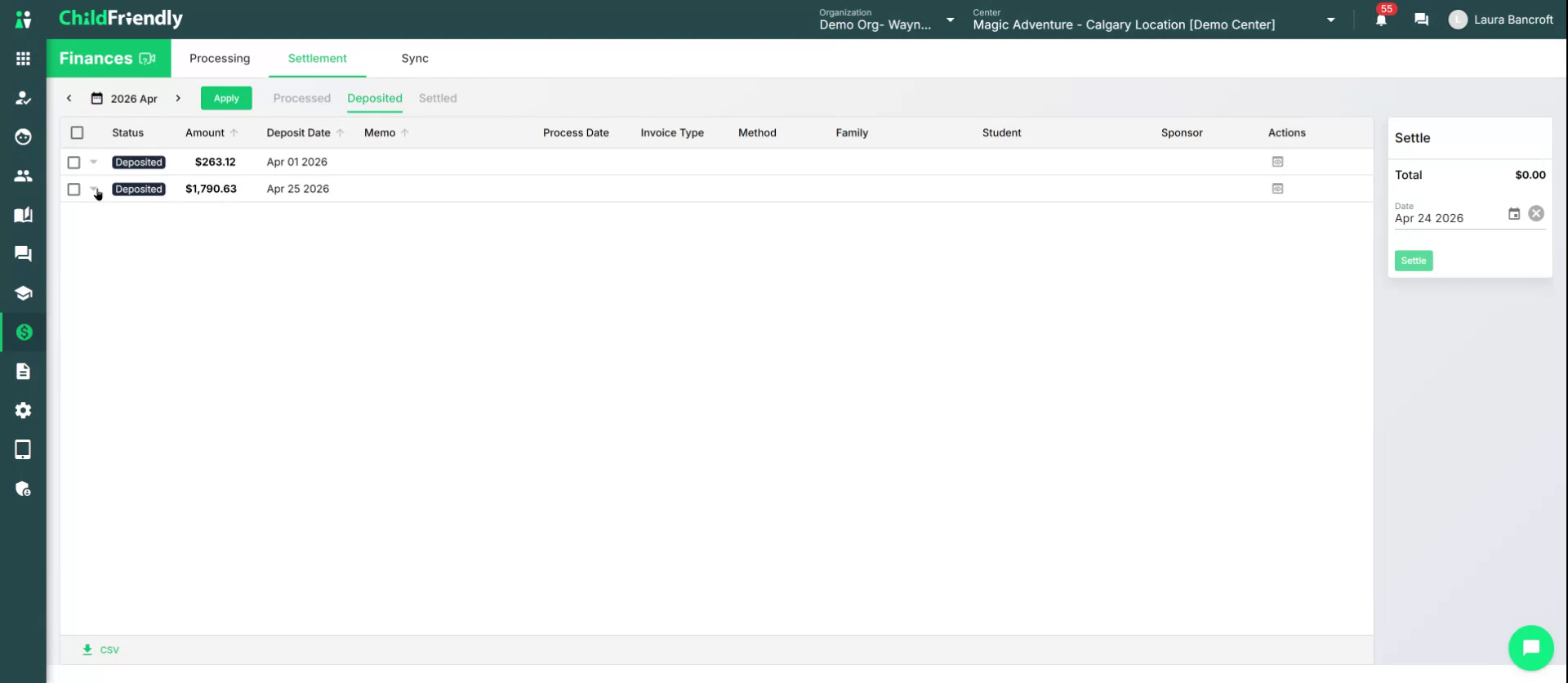Click Laura Bancroft user avatar
Image resolution: width=1568 pixels, height=683 pixels.
[1458, 20]
